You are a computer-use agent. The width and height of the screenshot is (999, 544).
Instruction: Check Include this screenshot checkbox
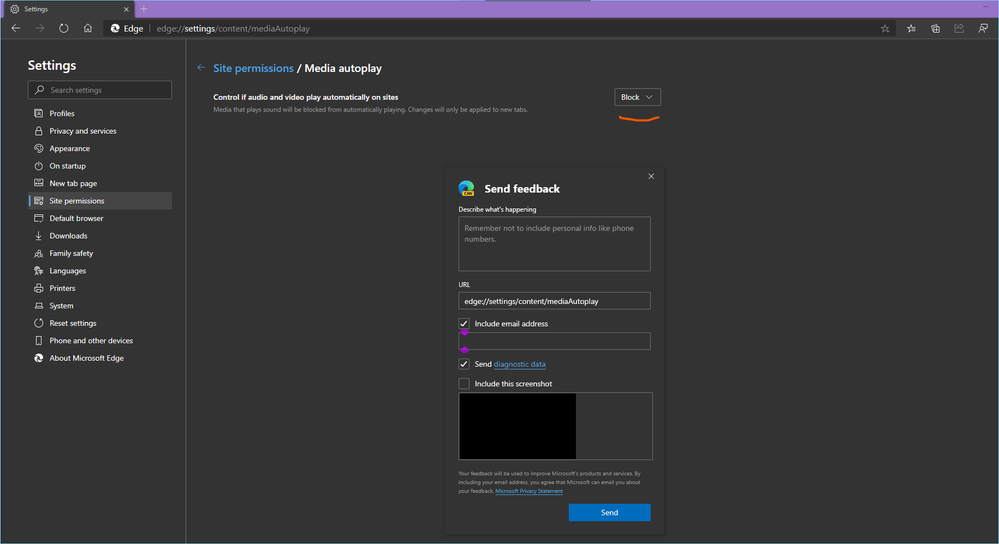tap(464, 383)
